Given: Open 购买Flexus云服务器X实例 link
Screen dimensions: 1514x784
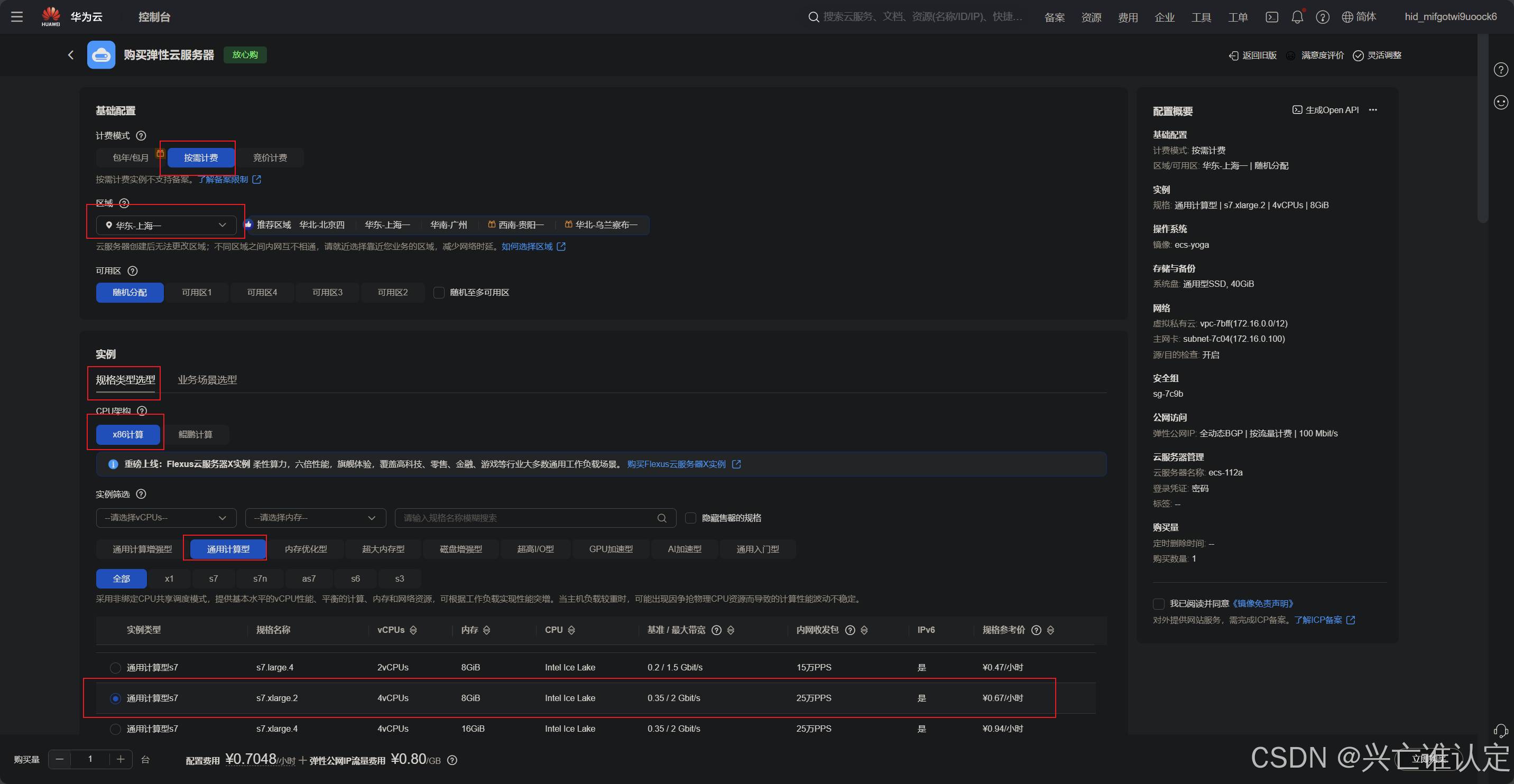Looking at the screenshot, I should 684,464.
